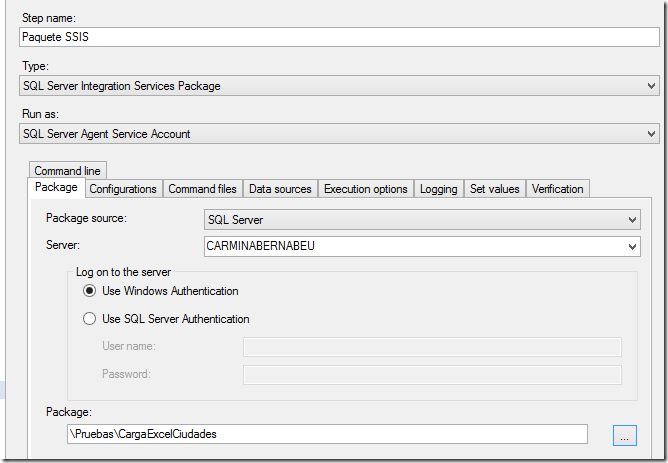
Task: Open the Configurations tab
Action: (123, 189)
